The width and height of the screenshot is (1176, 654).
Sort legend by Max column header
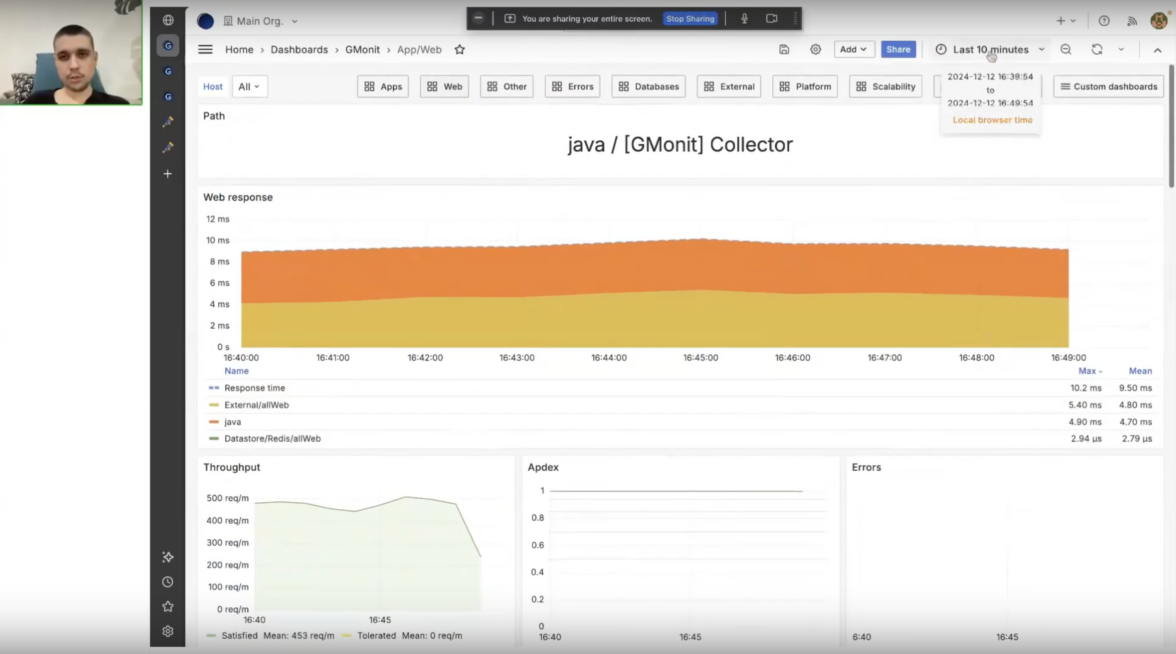pyautogui.click(x=1089, y=371)
